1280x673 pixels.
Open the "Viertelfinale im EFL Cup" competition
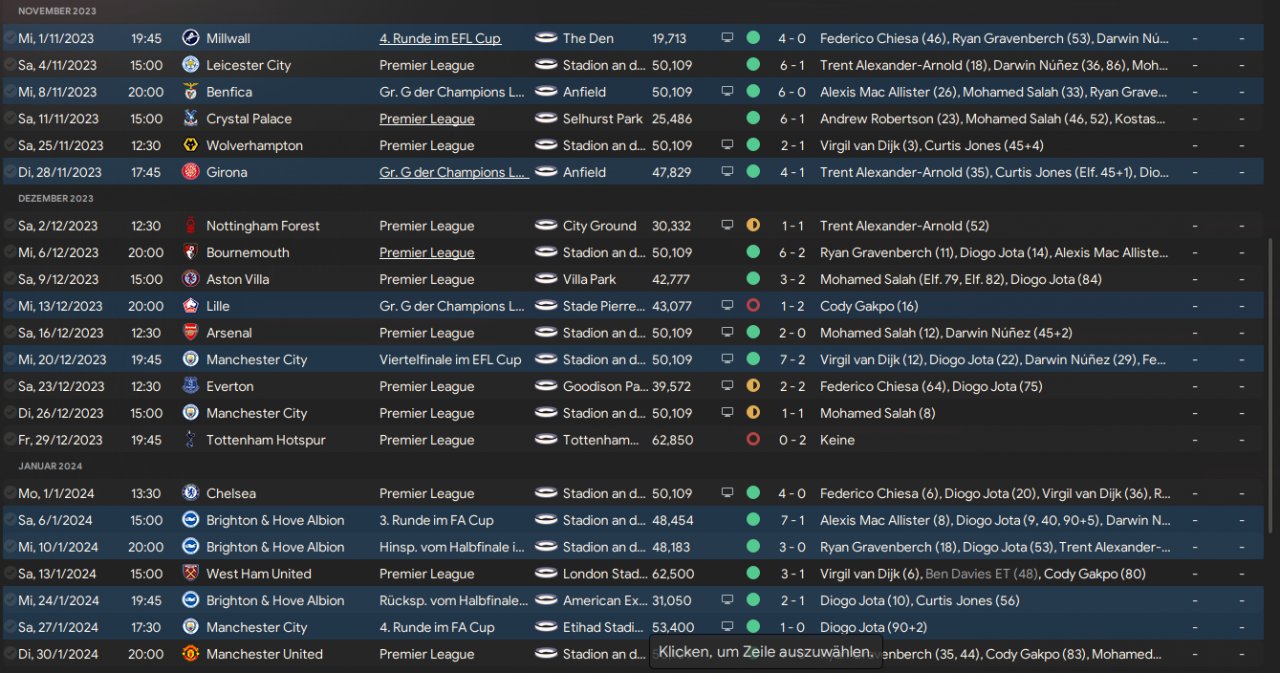(450, 360)
